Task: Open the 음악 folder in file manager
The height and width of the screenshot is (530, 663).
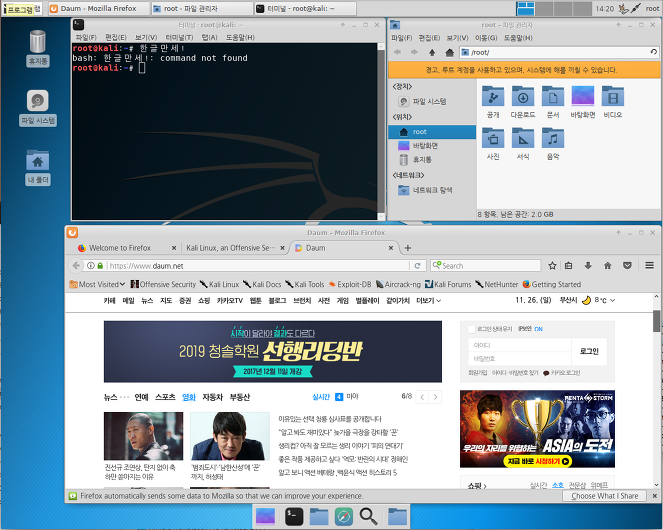Action: click(553, 143)
